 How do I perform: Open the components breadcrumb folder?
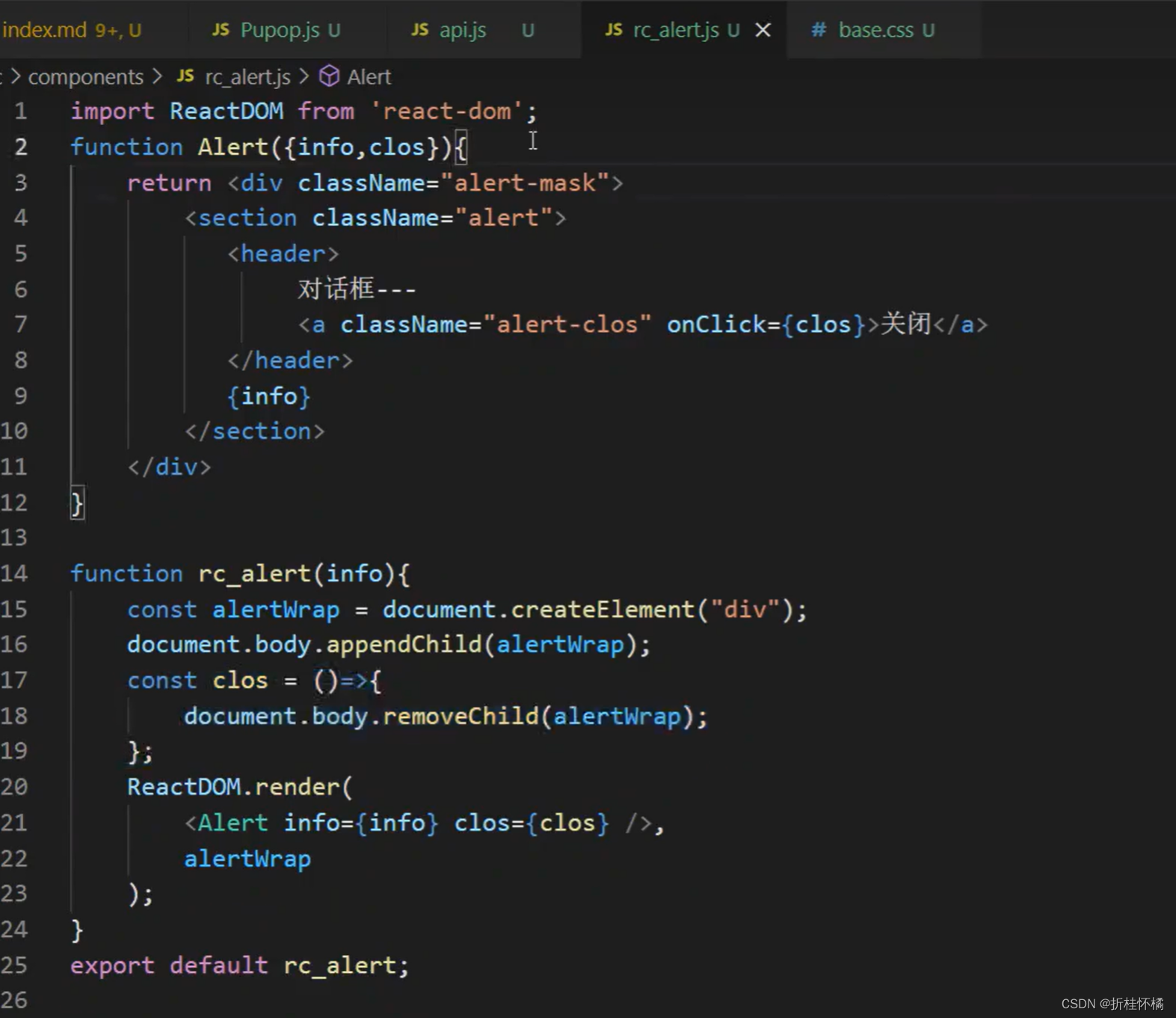[85, 76]
